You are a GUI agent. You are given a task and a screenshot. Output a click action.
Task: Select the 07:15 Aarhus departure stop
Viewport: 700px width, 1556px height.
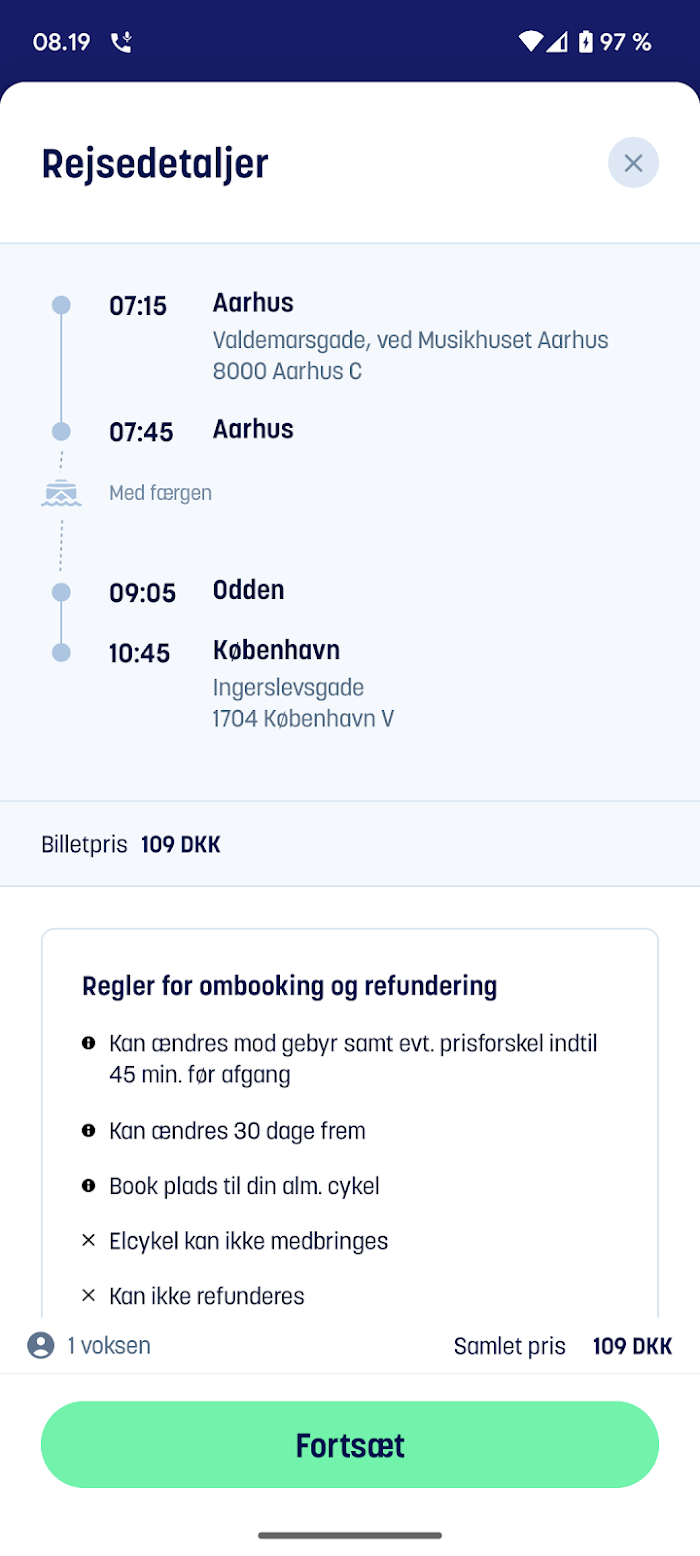(x=359, y=336)
